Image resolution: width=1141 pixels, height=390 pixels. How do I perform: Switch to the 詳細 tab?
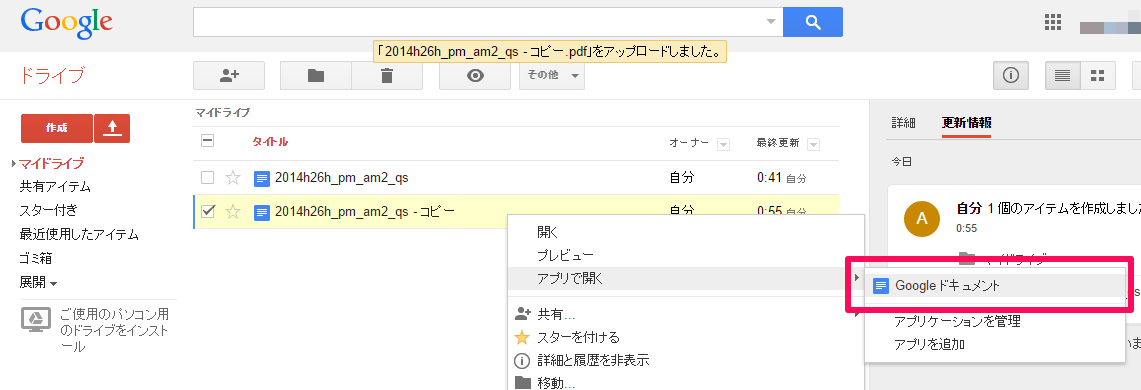(904, 123)
